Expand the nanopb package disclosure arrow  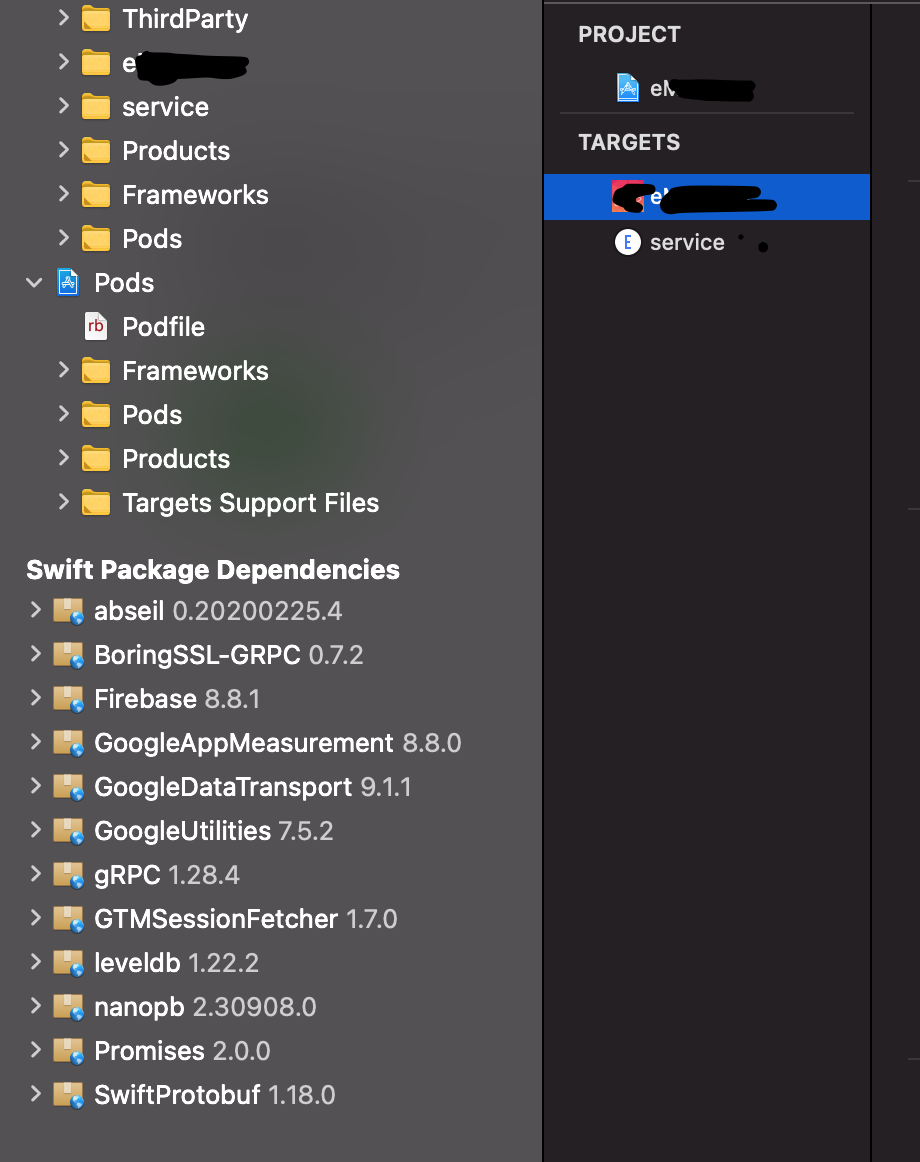click(35, 1007)
